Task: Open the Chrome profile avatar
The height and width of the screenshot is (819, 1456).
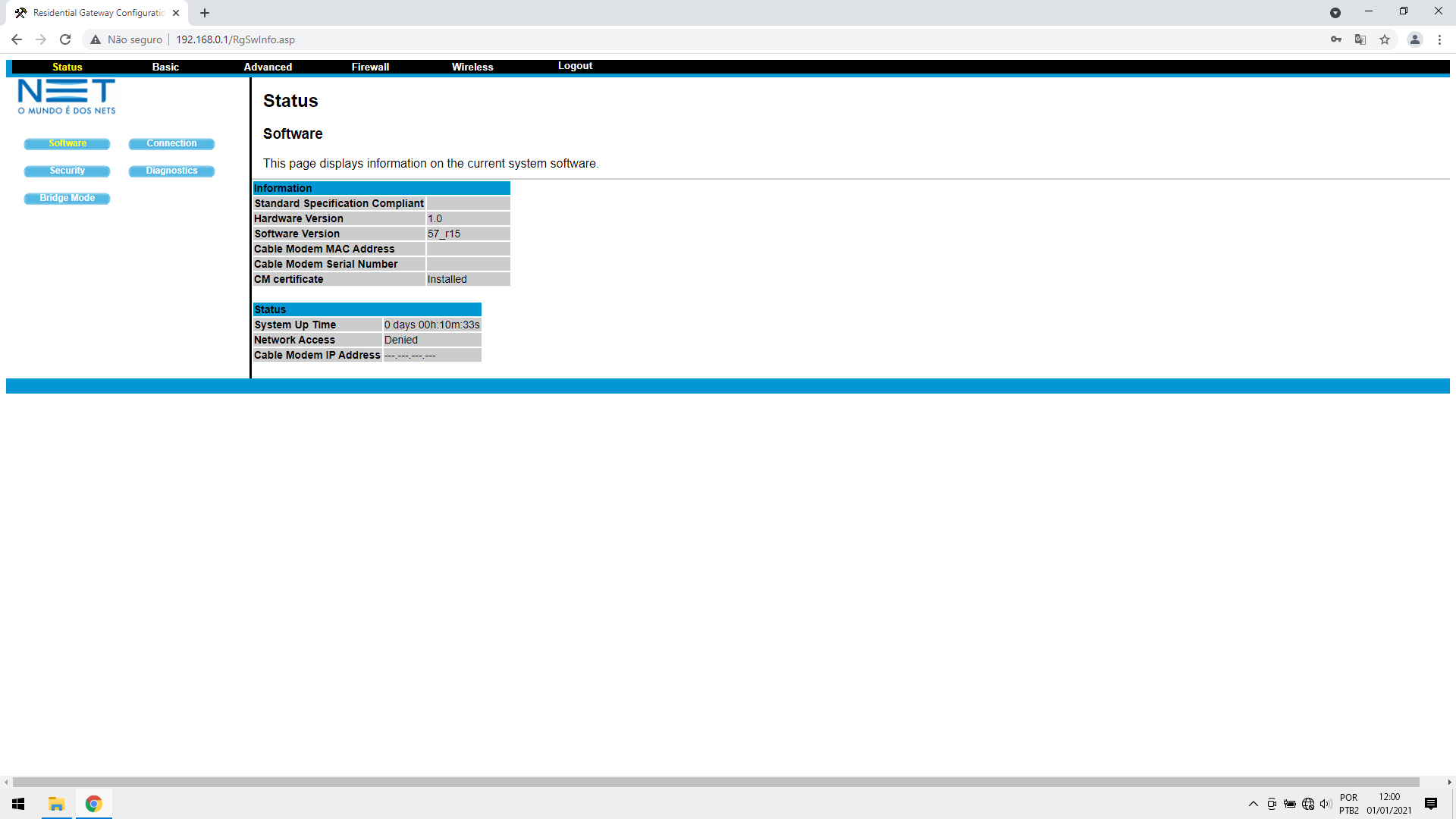Action: coord(1415,39)
